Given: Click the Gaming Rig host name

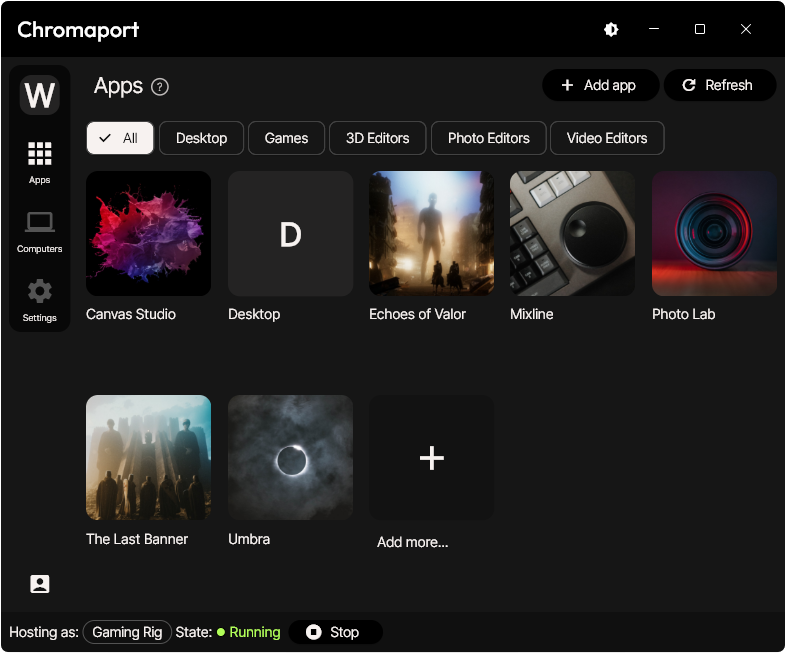Looking at the screenshot, I should [127, 632].
